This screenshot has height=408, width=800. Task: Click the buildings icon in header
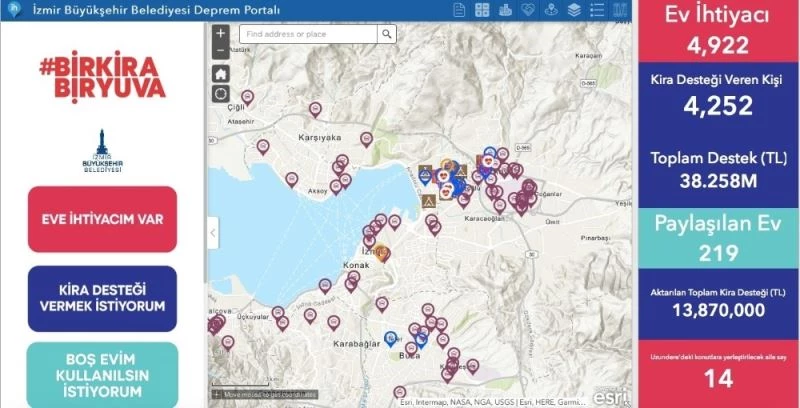pyautogui.click(x=505, y=10)
